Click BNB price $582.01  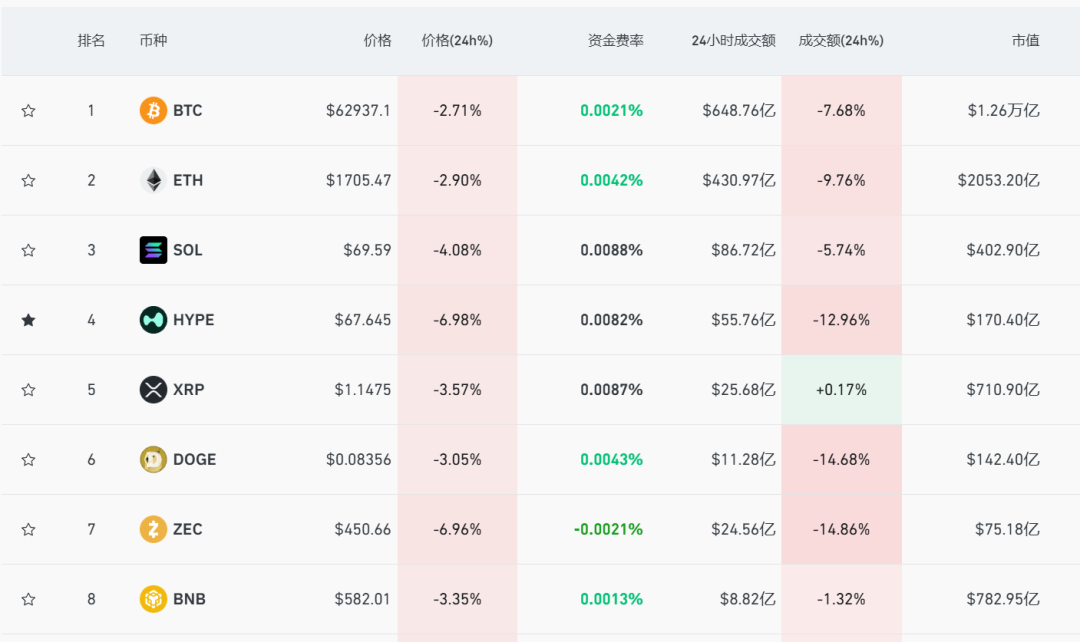pyautogui.click(x=362, y=599)
